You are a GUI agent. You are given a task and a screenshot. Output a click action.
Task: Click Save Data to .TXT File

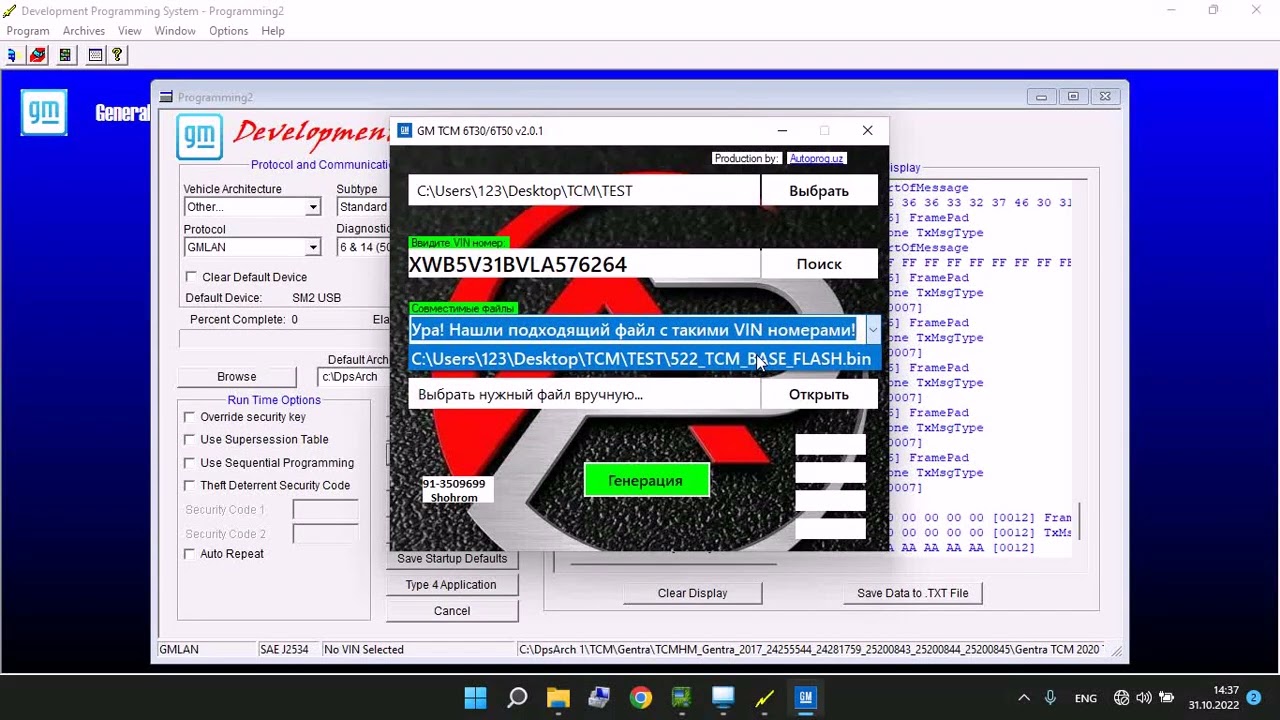tap(913, 593)
